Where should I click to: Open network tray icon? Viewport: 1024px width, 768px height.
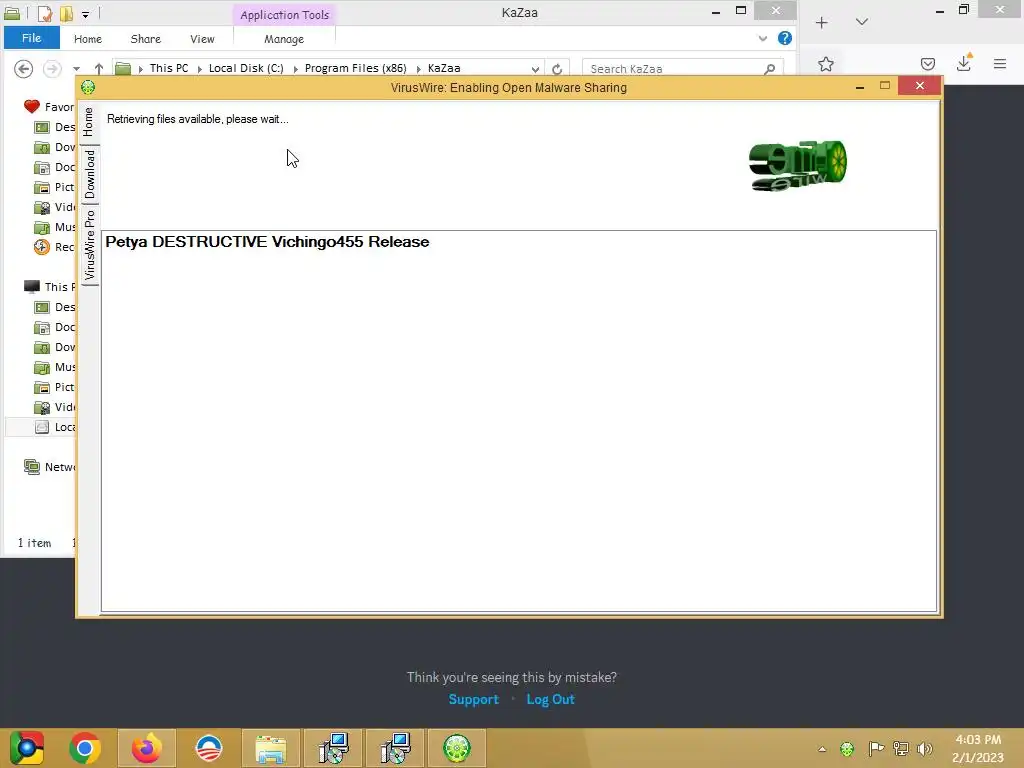point(901,748)
